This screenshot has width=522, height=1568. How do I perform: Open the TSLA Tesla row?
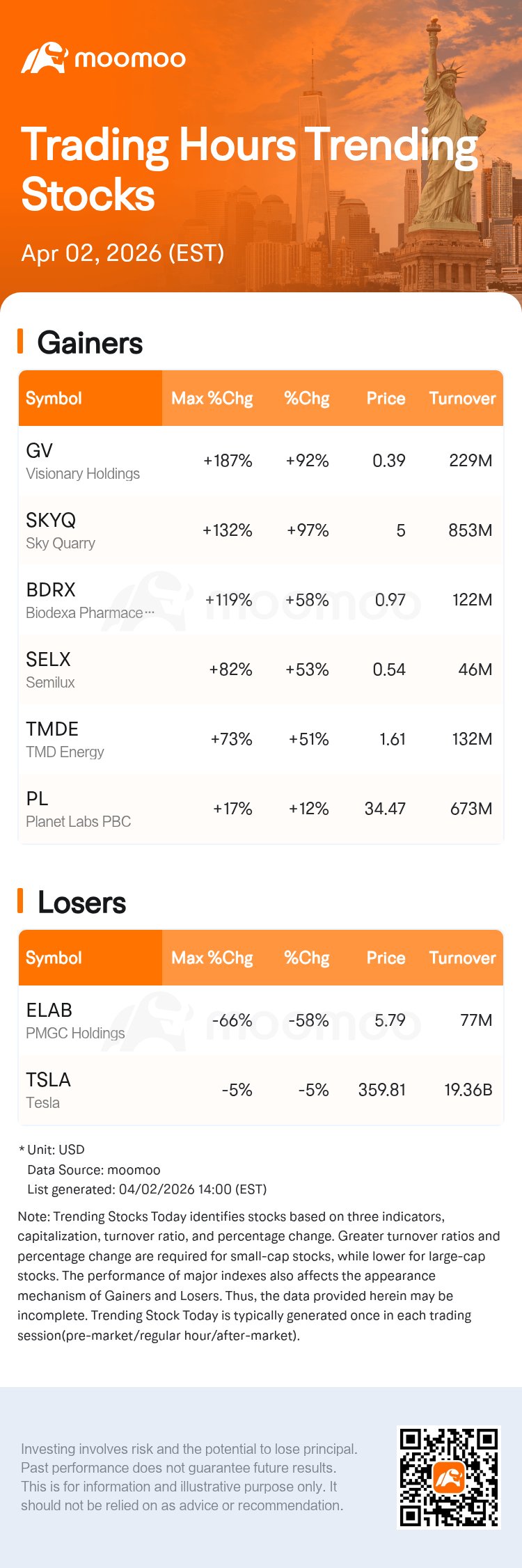click(x=47, y=1090)
